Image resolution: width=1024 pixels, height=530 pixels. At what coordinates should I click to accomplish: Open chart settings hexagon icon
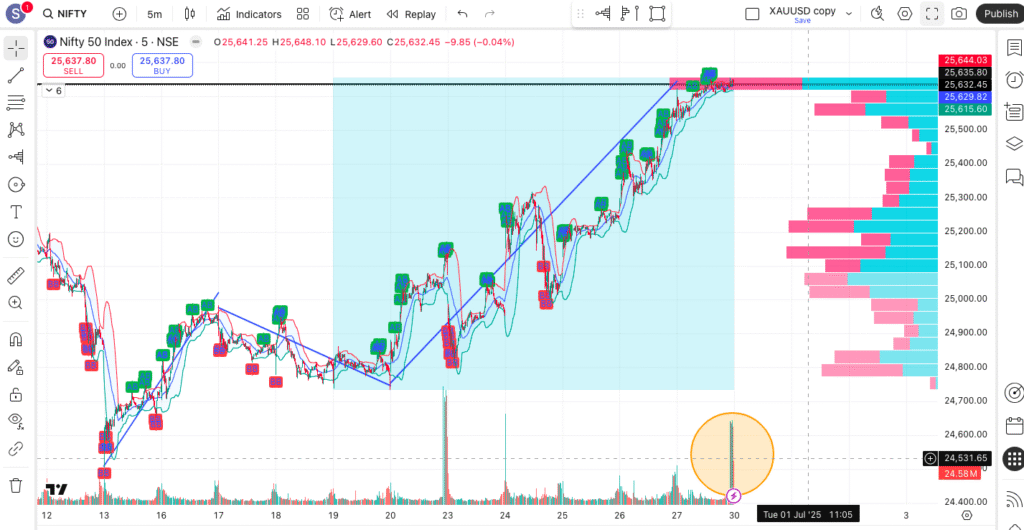(904, 14)
